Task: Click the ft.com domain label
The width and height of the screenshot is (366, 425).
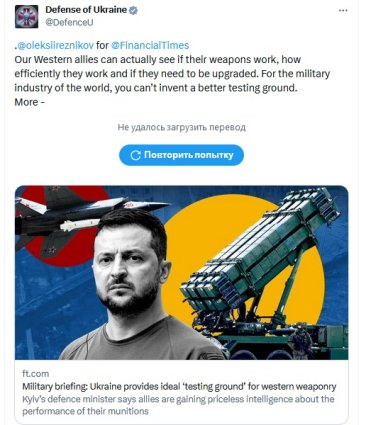Action: click(35, 374)
